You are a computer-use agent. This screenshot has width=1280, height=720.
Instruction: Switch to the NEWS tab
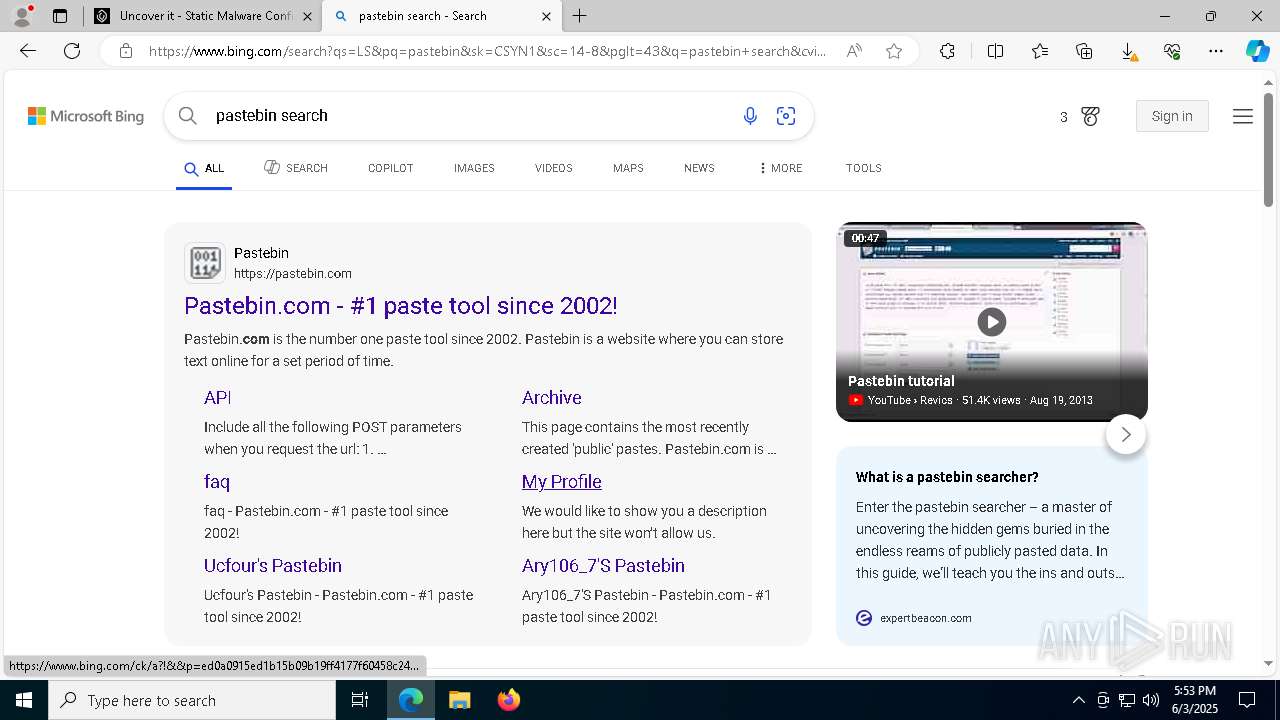699,168
